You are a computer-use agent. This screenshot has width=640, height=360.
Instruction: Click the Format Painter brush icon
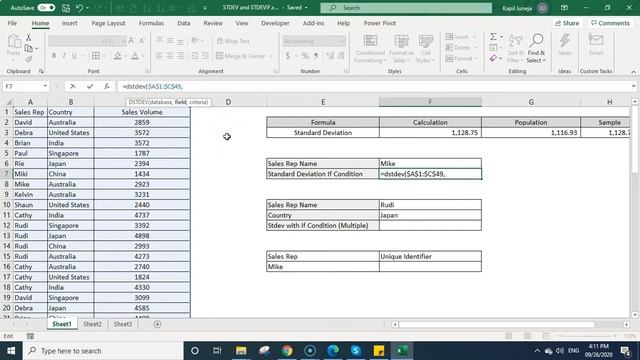click(x=29, y=59)
